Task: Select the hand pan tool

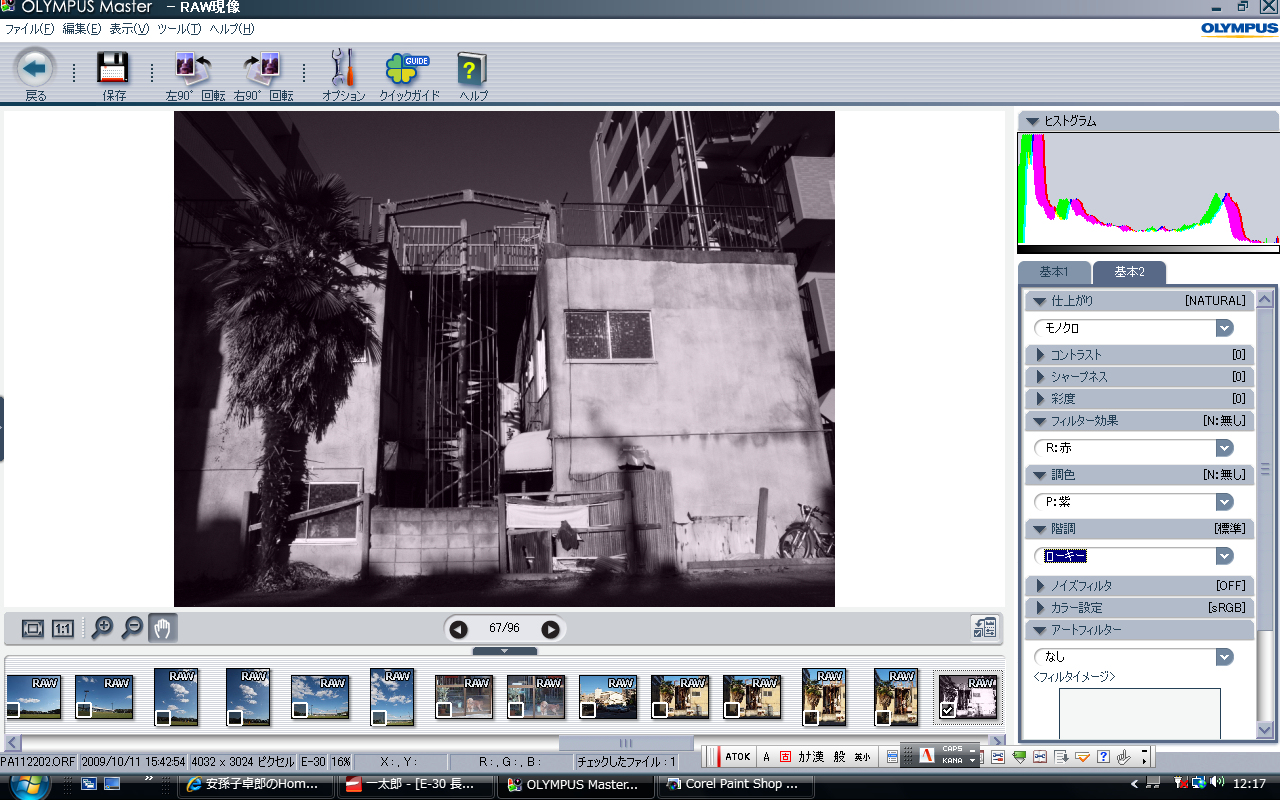Action: (x=163, y=628)
